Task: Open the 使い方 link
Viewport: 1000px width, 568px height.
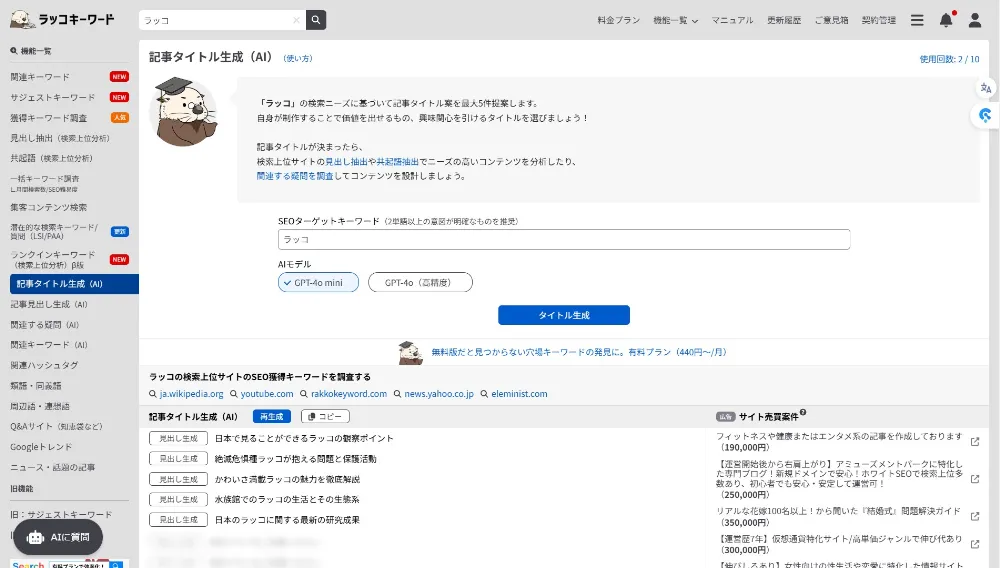Action: click(298, 59)
